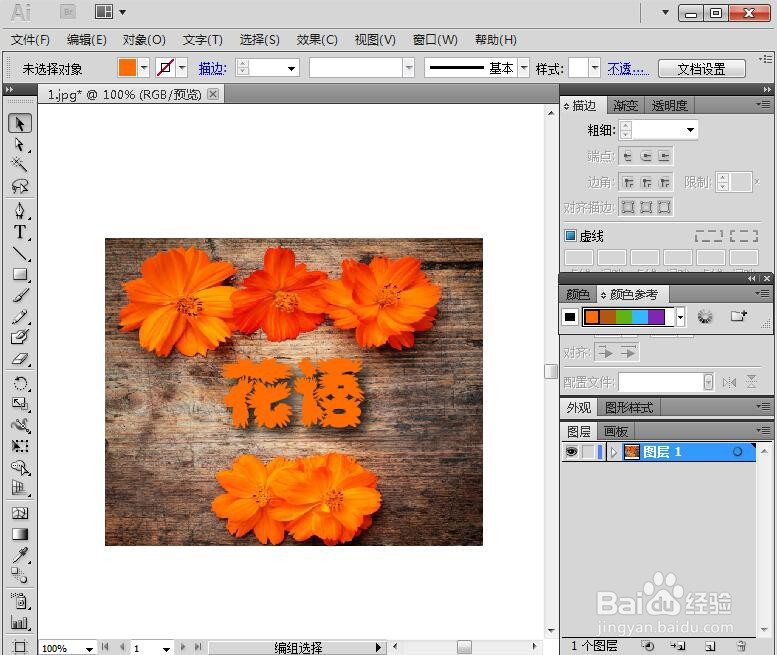This screenshot has width=777, height=655.
Task: Click stroke none swatch in control bar
Action: (166, 67)
